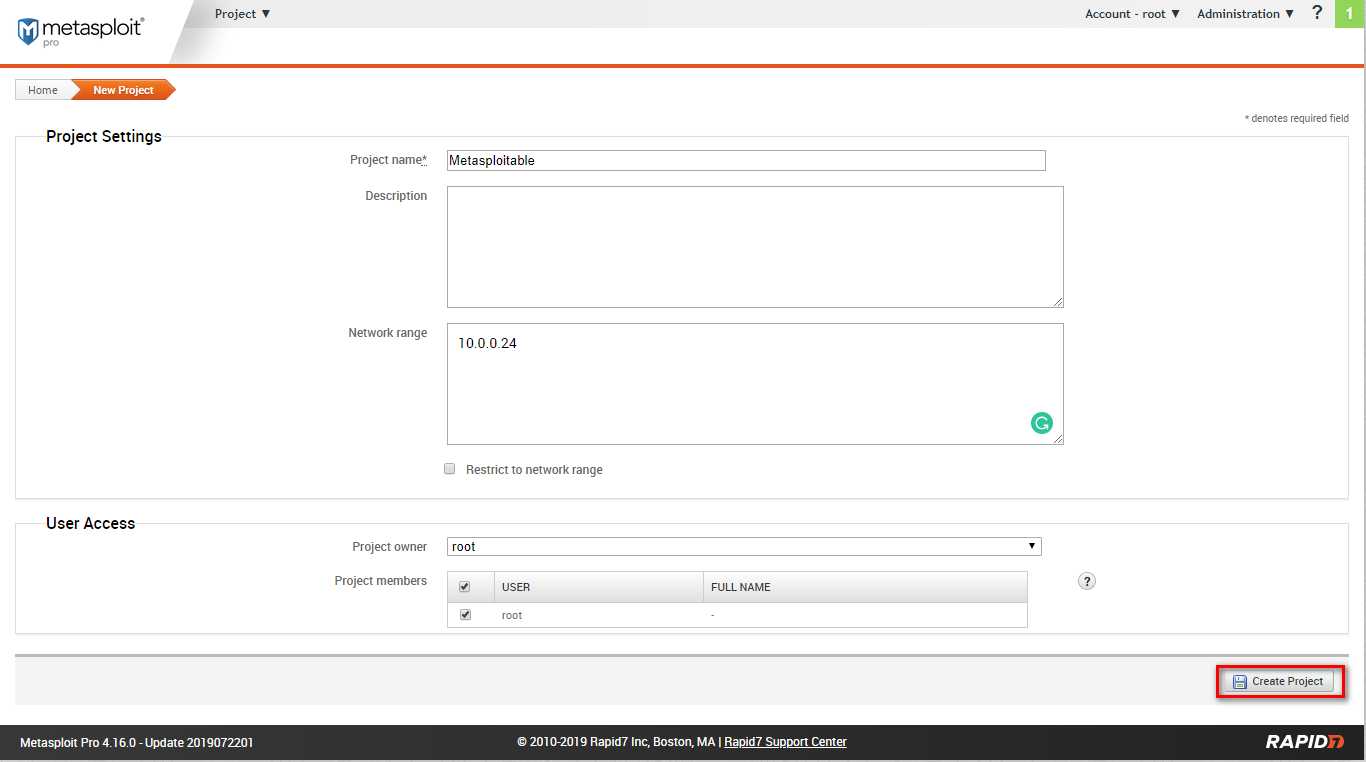Click the Metasploit Pro logo
Viewport: 1366px width, 762px height.
(x=81, y=30)
